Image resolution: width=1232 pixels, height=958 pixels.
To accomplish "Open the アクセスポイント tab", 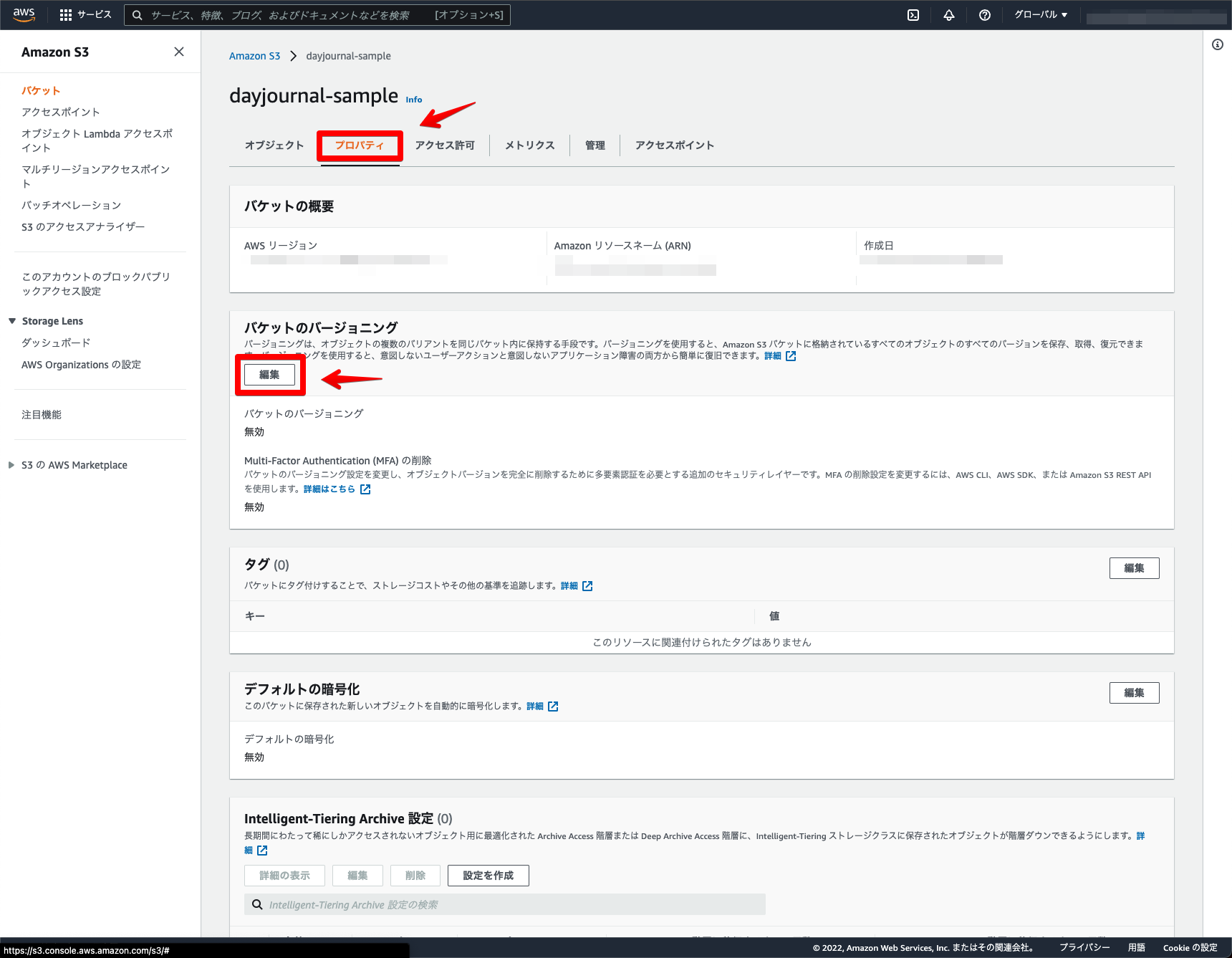I will point(675,145).
